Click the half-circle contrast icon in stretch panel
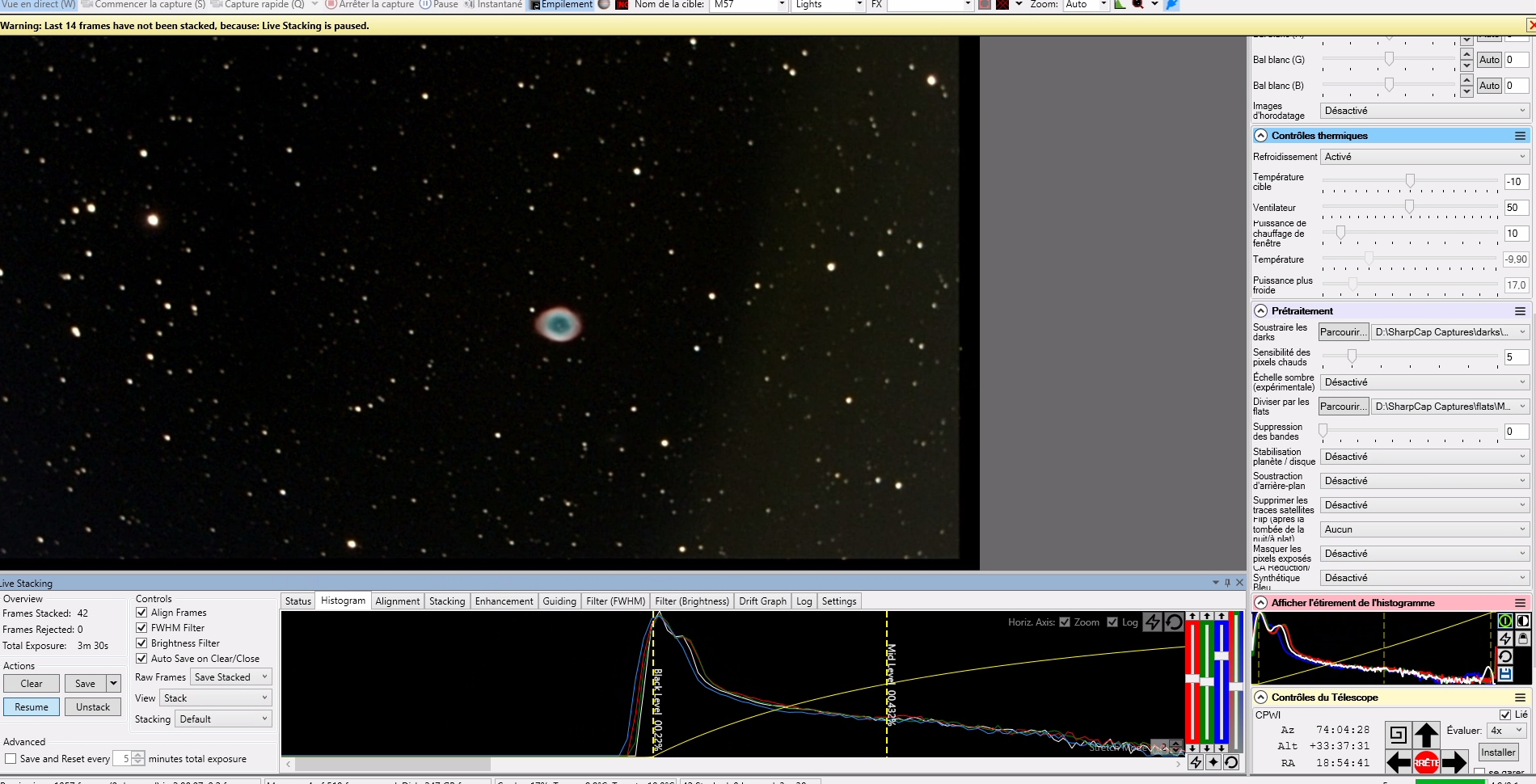 (1523, 621)
